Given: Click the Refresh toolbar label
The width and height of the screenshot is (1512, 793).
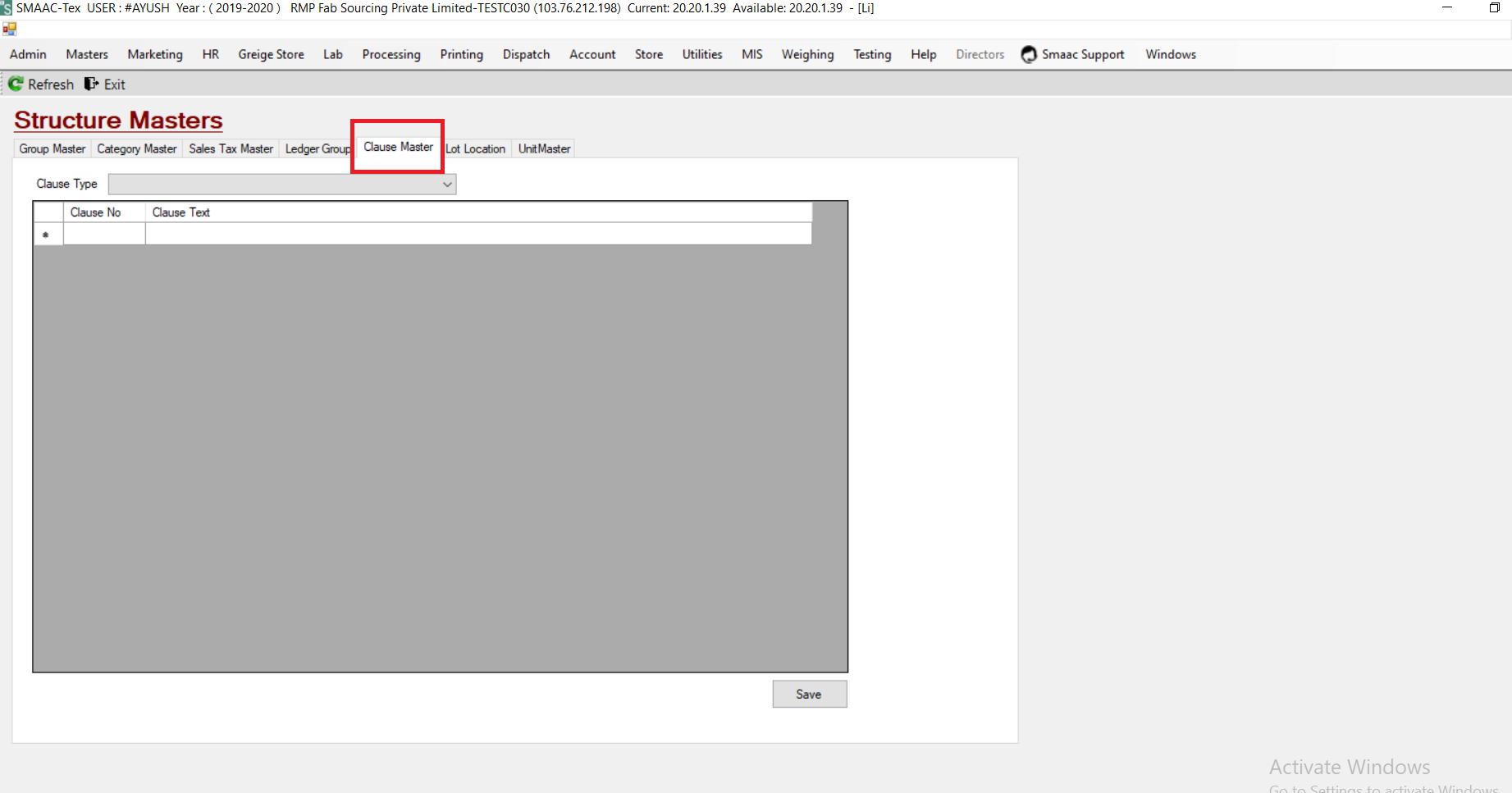Looking at the screenshot, I should 51,84.
